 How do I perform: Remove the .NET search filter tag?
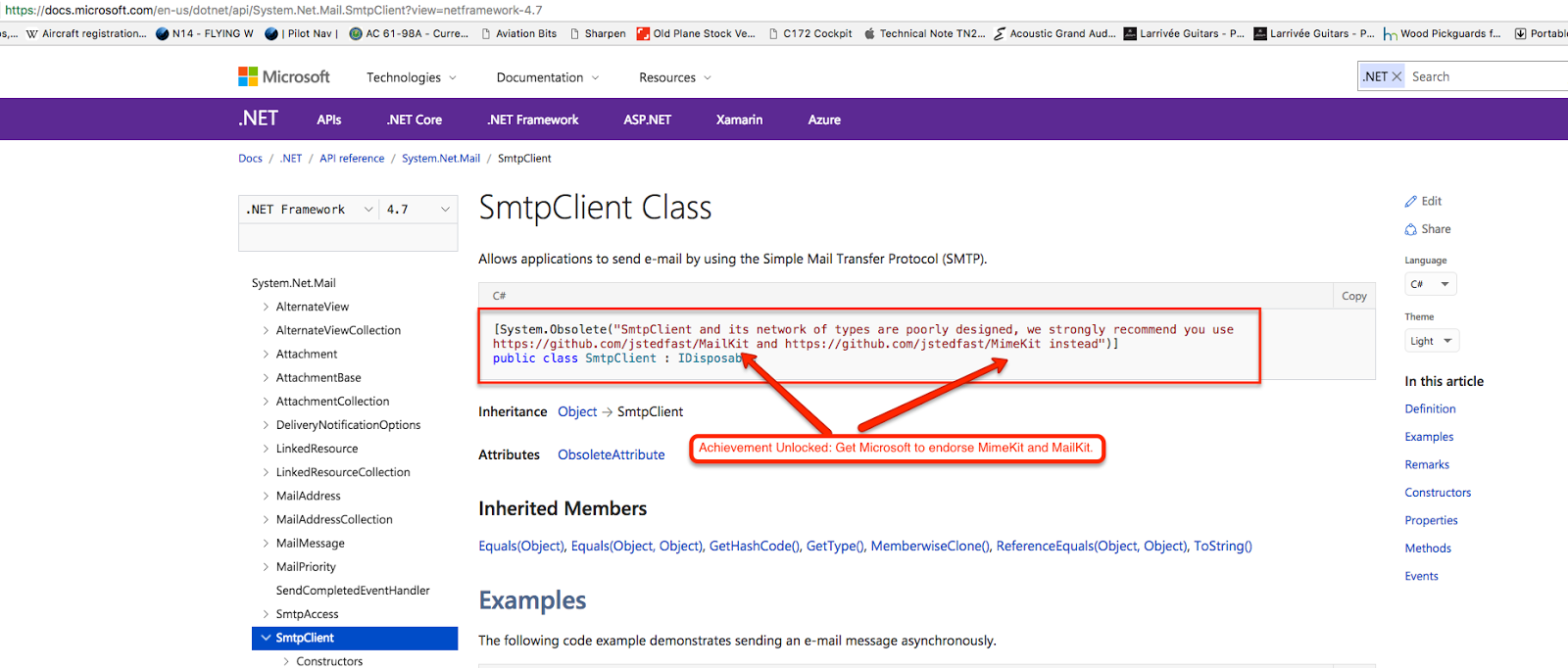point(1396,76)
